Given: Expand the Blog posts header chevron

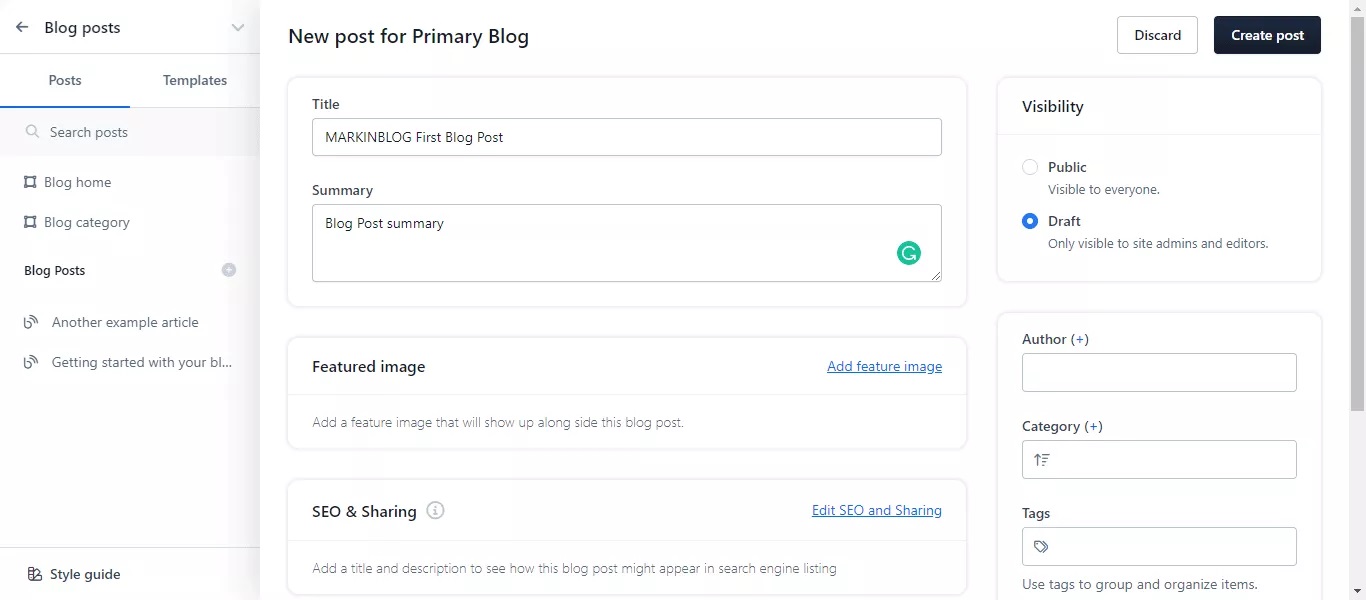Looking at the screenshot, I should pyautogui.click(x=237, y=28).
